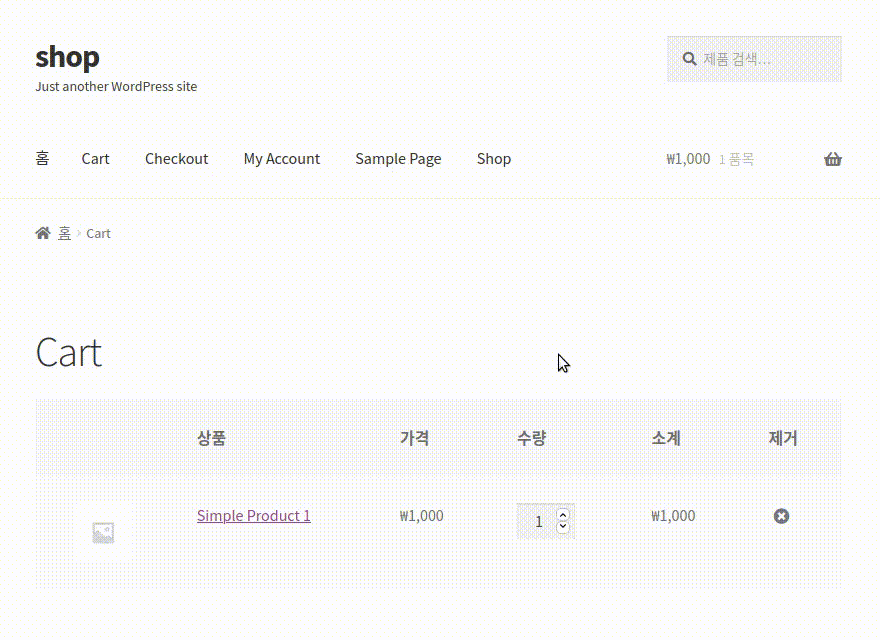880x640 pixels.
Task: Open the Simple Product 1 link
Action: [253, 516]
